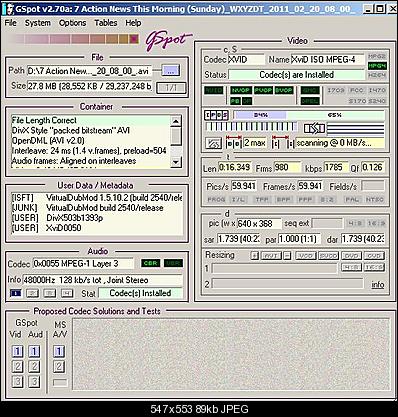Click the Video codec Name field
The width and height of the screenshot is (398, 417).
328,60
